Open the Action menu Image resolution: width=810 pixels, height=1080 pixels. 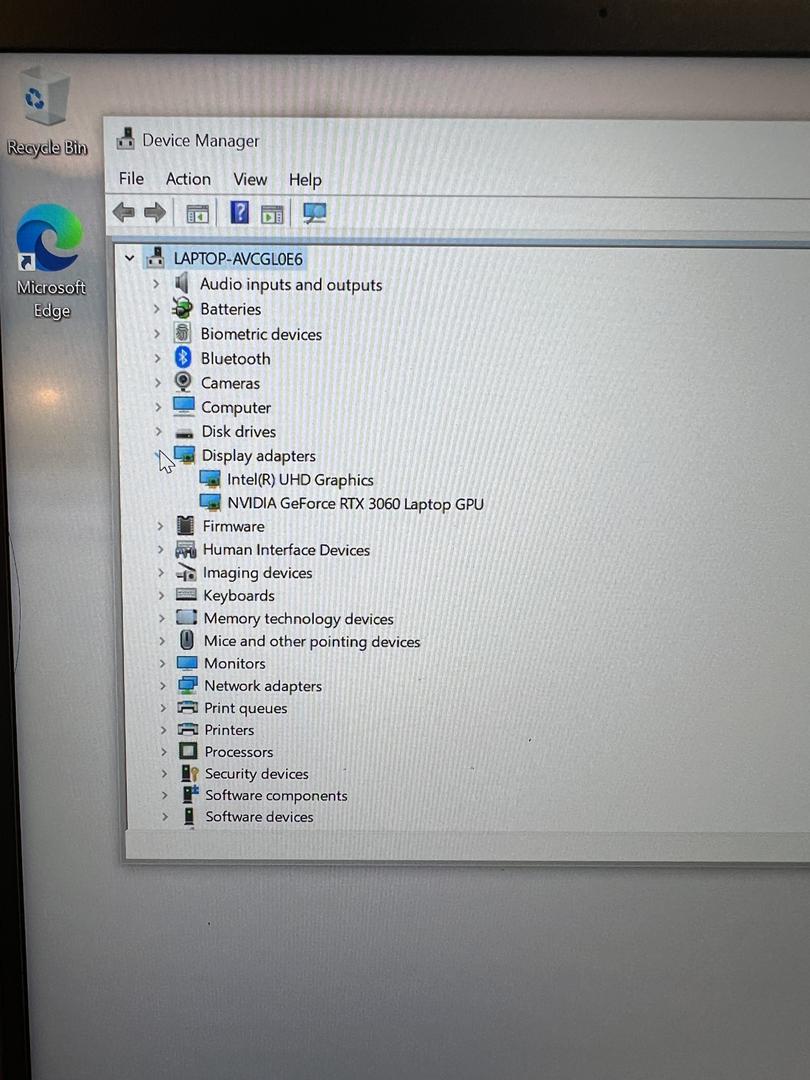[188, 179]
